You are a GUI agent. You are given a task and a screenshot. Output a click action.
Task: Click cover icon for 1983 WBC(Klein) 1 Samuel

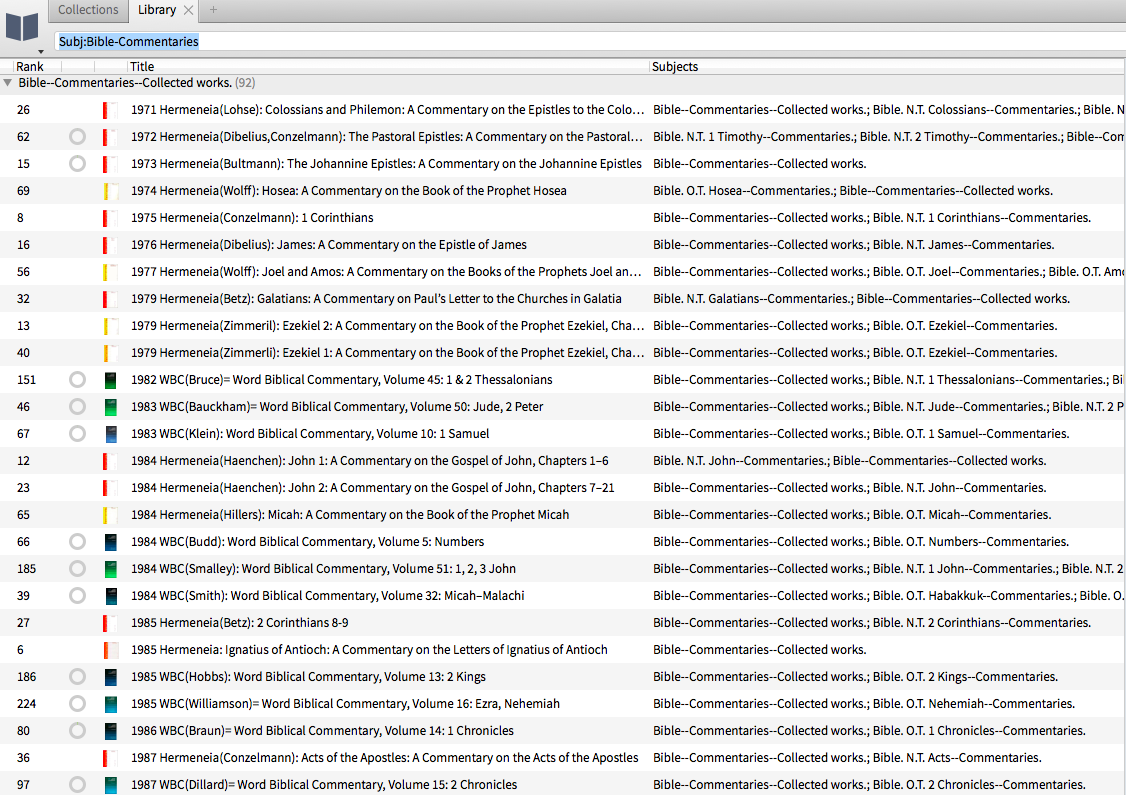click(x=110, y=434)
